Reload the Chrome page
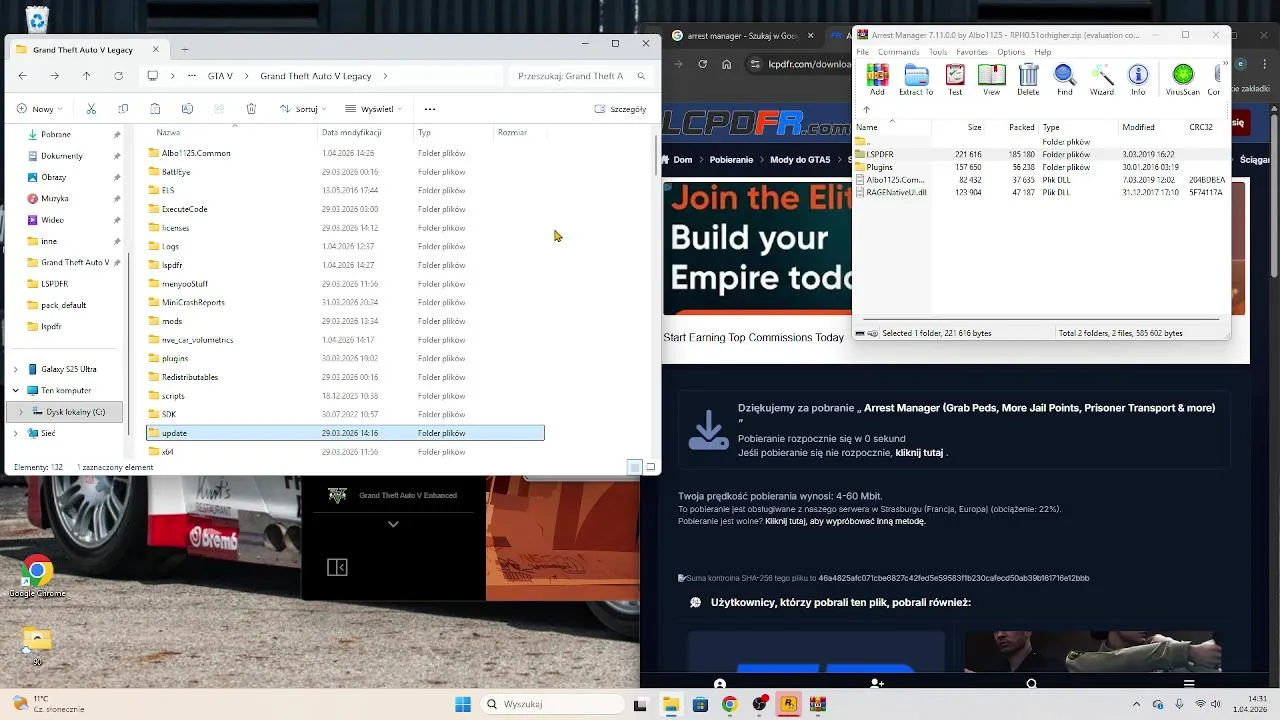Viewport: 1280px width, 720px height. 703,64
